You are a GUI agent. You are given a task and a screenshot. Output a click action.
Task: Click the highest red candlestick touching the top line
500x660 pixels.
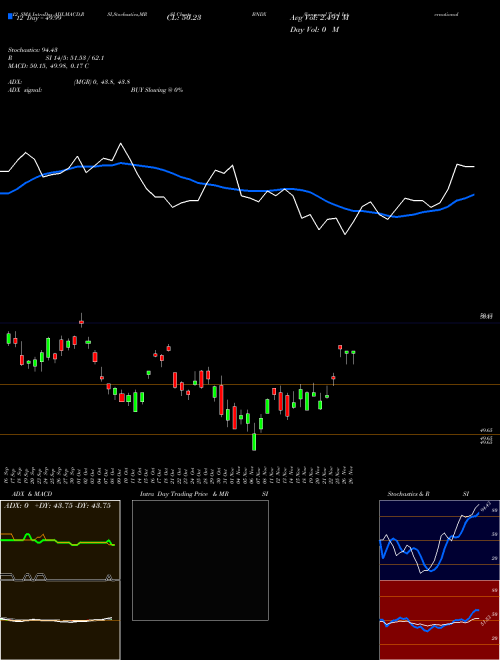coord(82,321)
